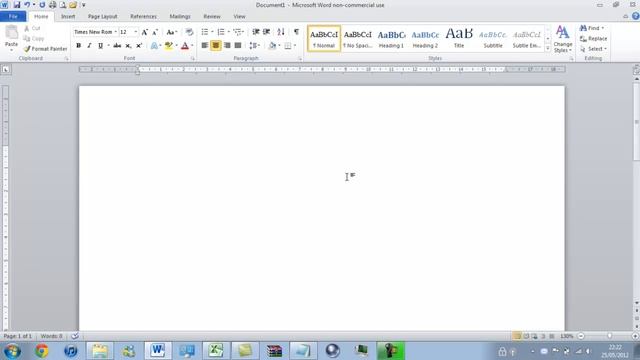The width and height of the screenshot is (640, 360).
Task: Open the File tab
Action: (13, 16)
